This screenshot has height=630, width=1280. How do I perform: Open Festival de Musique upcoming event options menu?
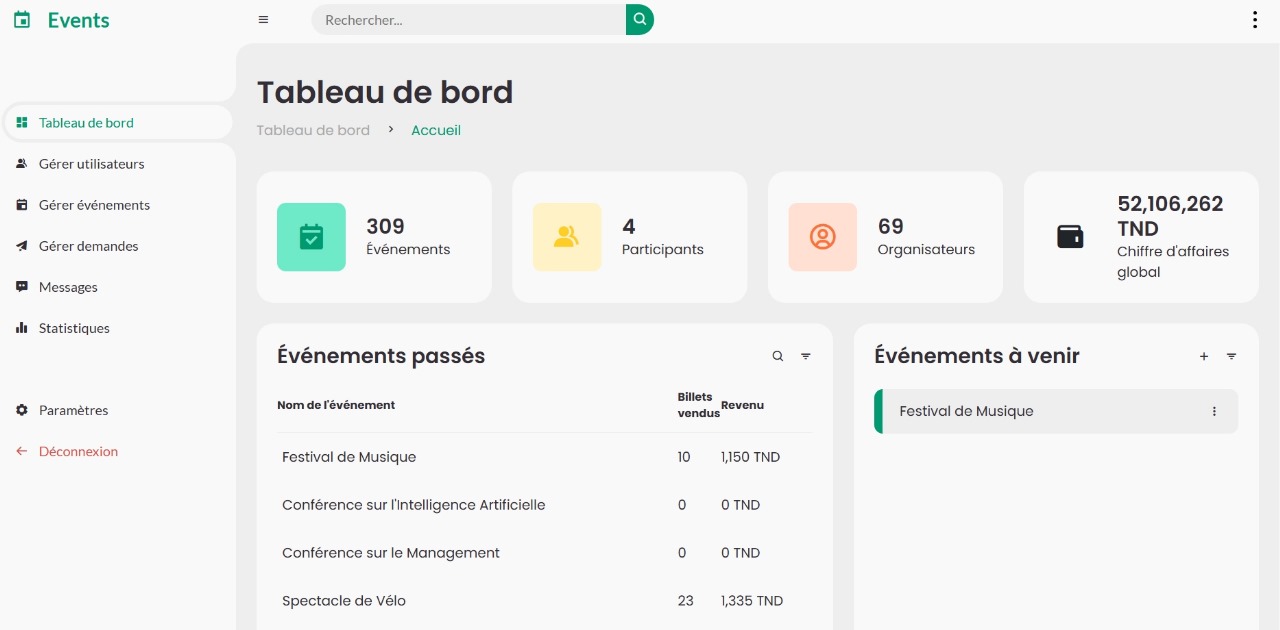pyautogui.click(x=1215, y=411)
